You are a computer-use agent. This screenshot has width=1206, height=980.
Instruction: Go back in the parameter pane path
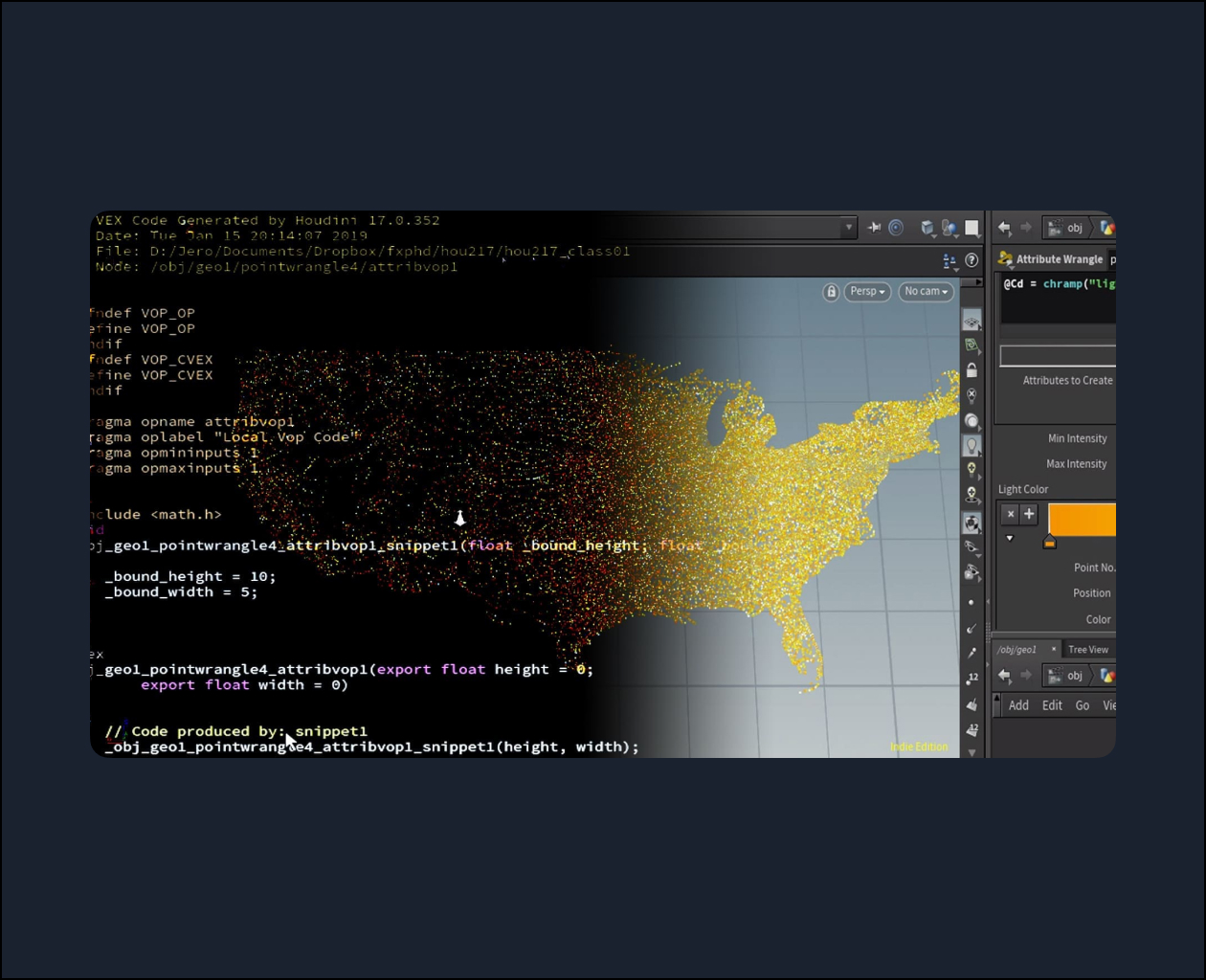[x=1004, y=228]
